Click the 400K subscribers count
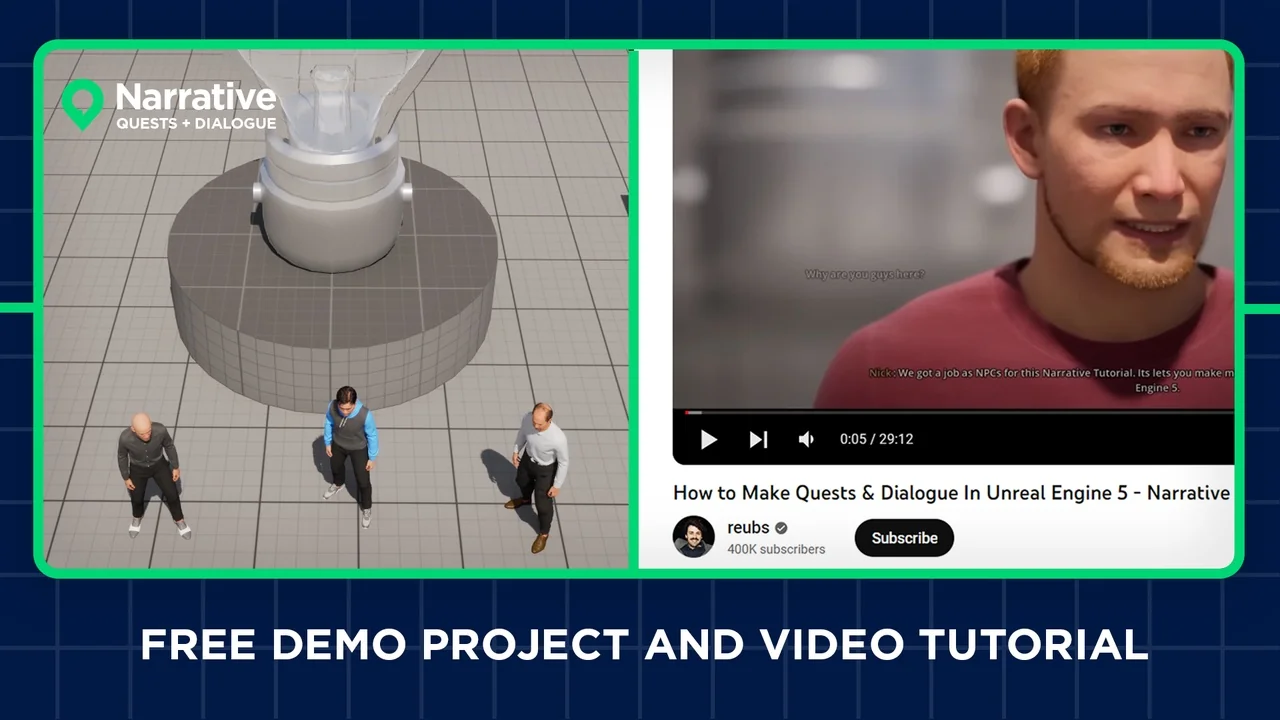The image size is (1280, 720). (776, 549)
